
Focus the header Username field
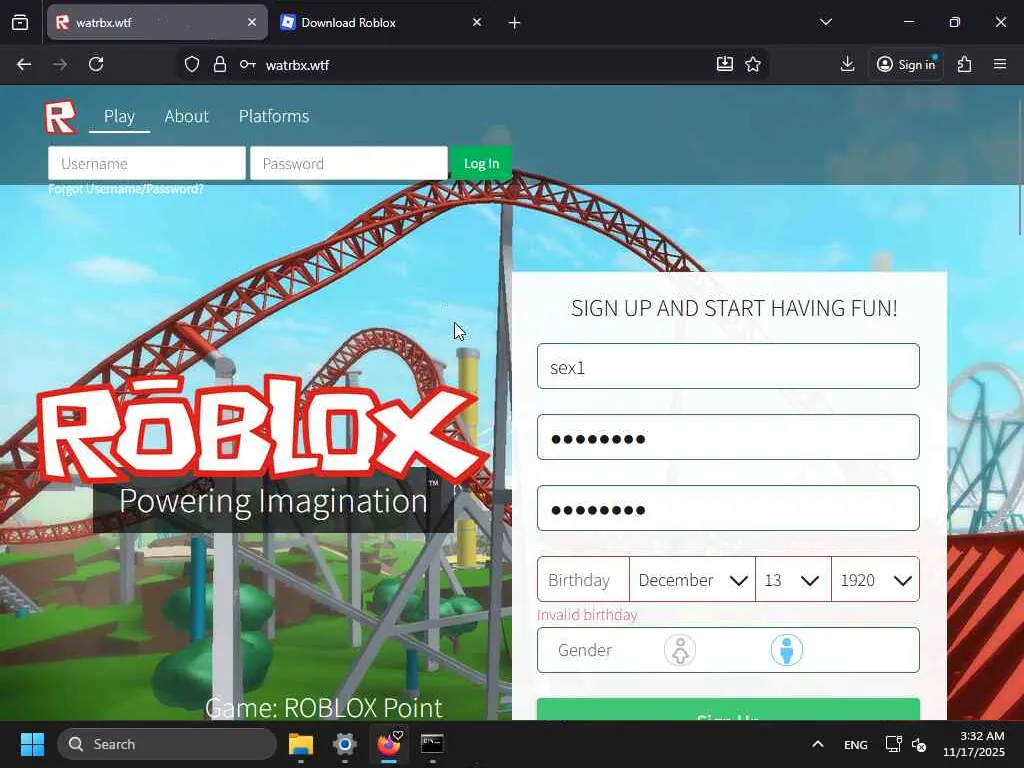[x=147, y=163]
